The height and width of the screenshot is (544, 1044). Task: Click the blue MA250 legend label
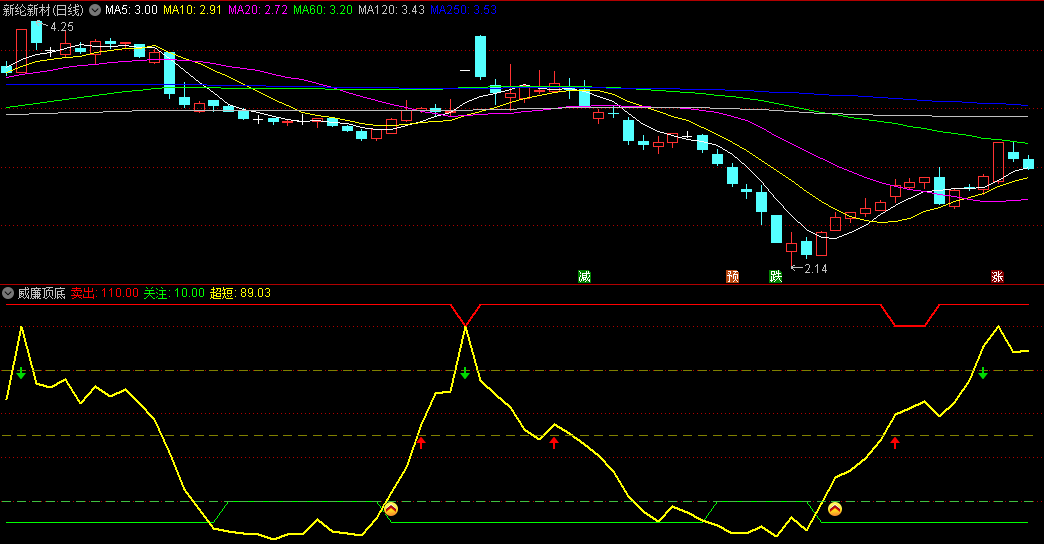(x=462, y=9)
